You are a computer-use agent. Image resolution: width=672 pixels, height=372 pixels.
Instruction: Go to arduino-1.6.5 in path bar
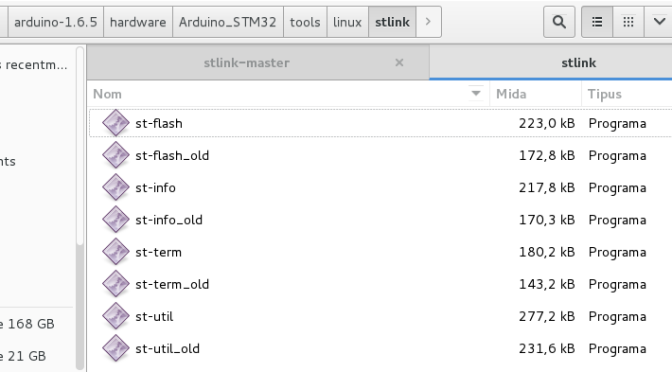tap(56, 22)
